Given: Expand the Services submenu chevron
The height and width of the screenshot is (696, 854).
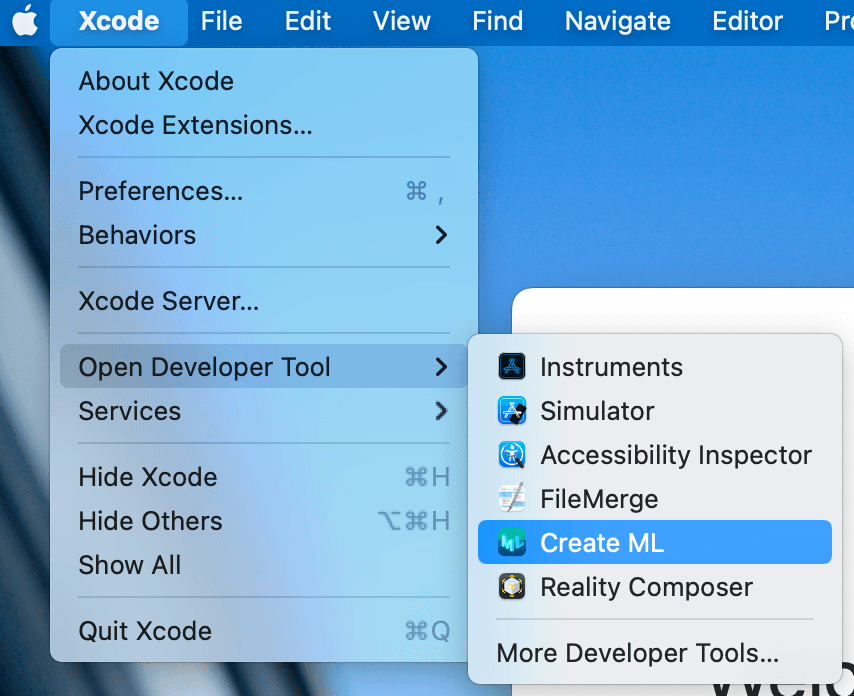Looking at the screenshot, I should [x=441, y=411].
